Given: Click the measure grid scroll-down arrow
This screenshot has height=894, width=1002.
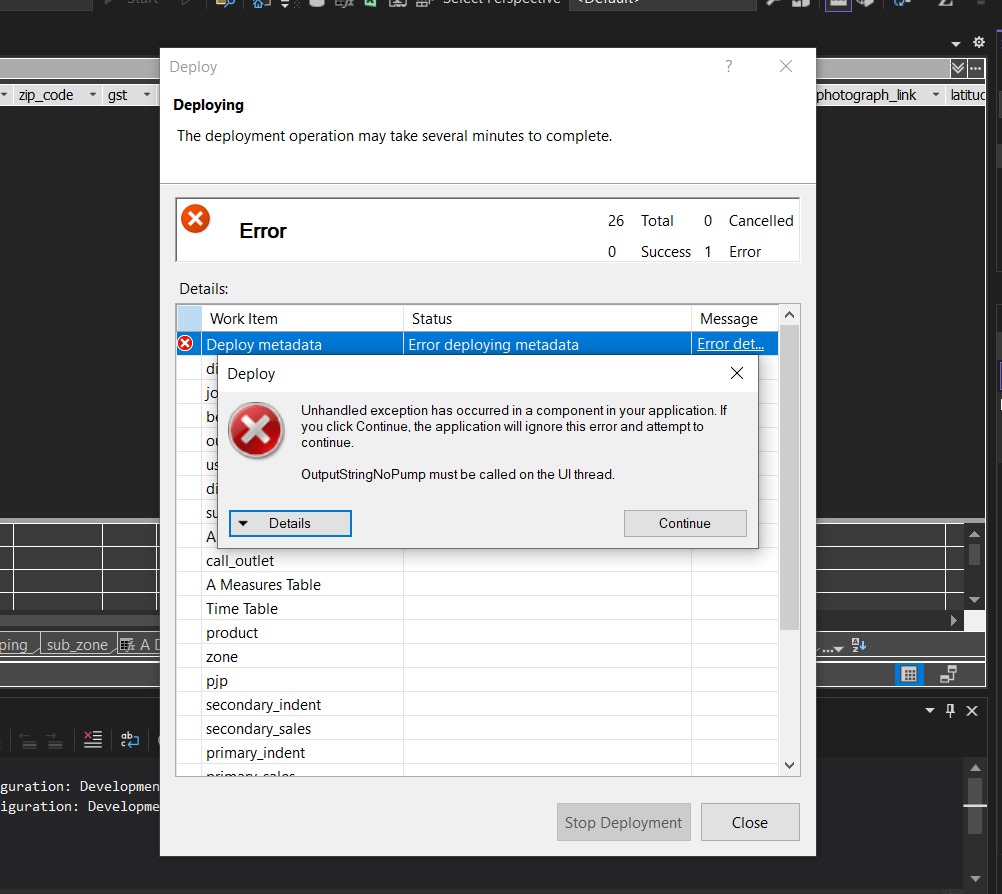Looking at the screenshot, I should (x=975, y=599).
